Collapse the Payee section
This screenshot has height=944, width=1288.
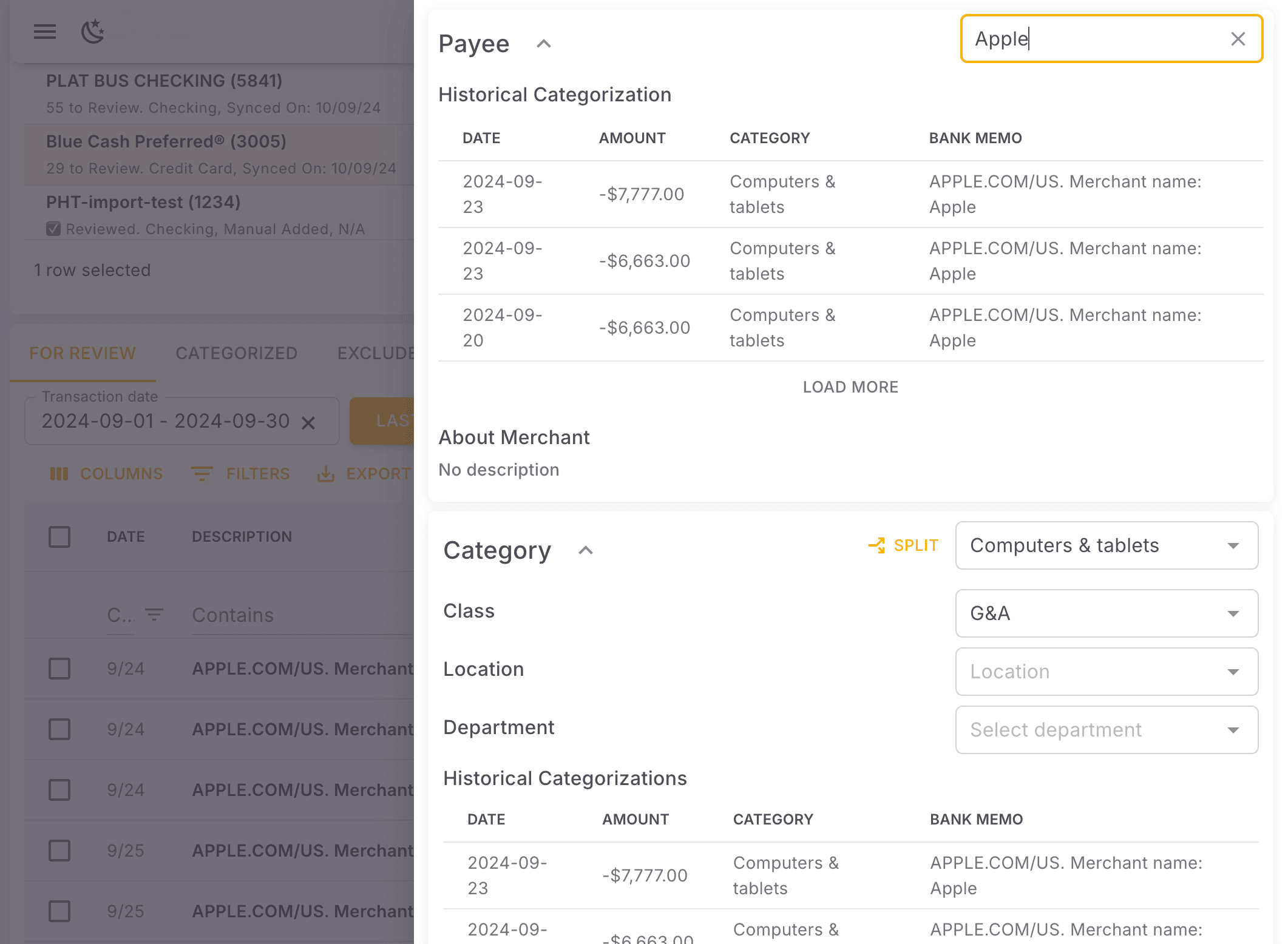point(543,44)
